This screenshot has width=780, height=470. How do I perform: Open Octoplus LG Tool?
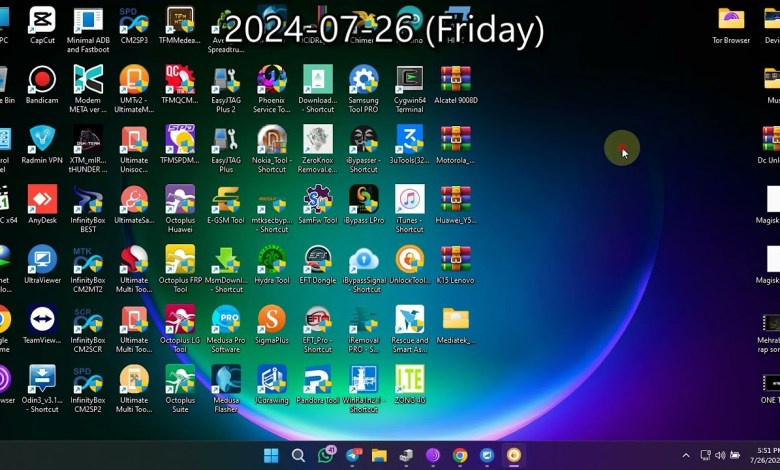[180, 319]
